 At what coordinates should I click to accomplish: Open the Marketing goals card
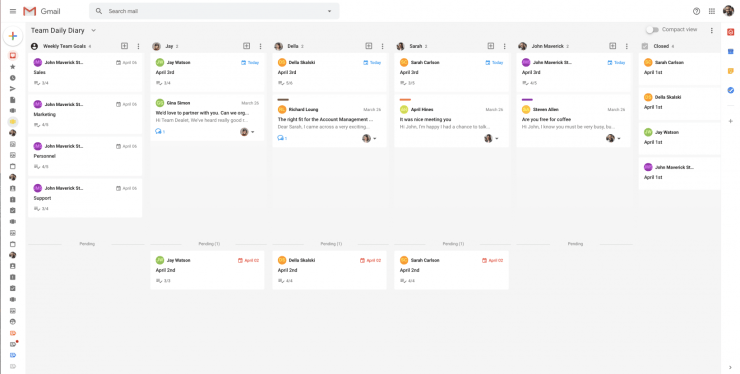coord(85,114)
